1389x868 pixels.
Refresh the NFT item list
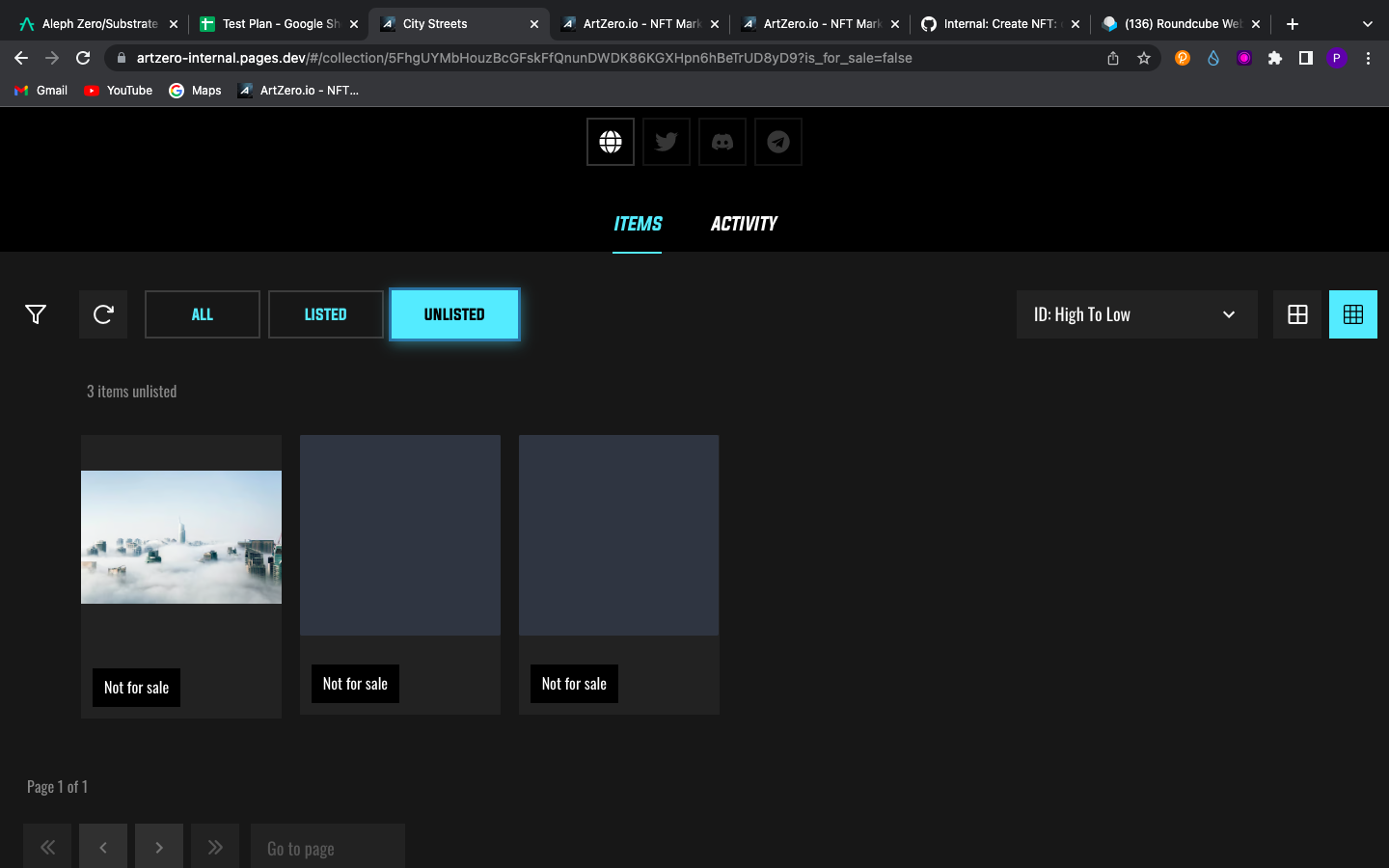pos(102,313)
